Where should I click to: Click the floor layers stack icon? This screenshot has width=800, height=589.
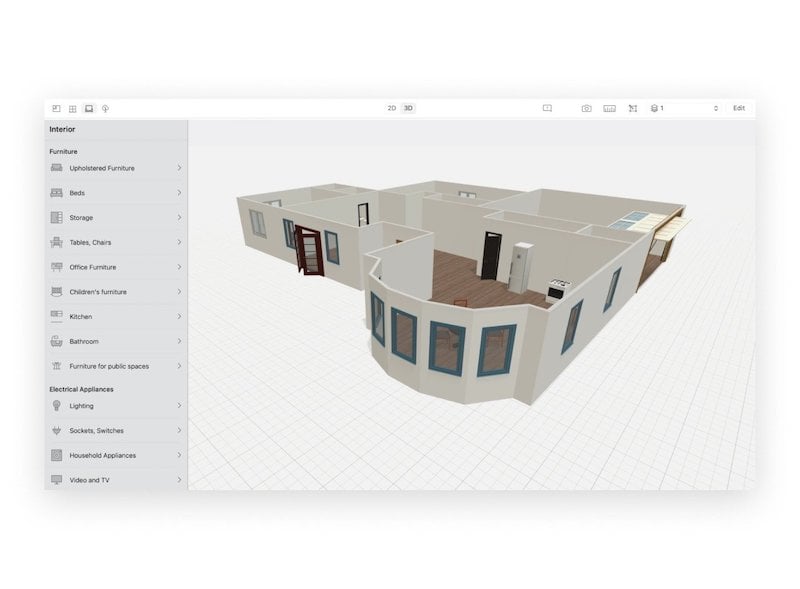pos(654,108)
